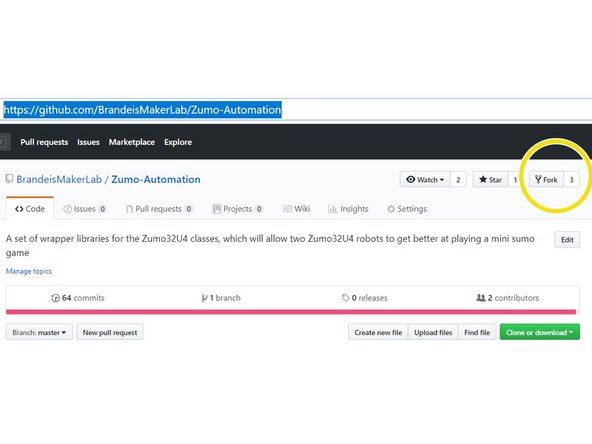The height and width of the screenshot is (444, 592).
Task: Click the gear icon beside Settings
Action: tap(391, 209)
